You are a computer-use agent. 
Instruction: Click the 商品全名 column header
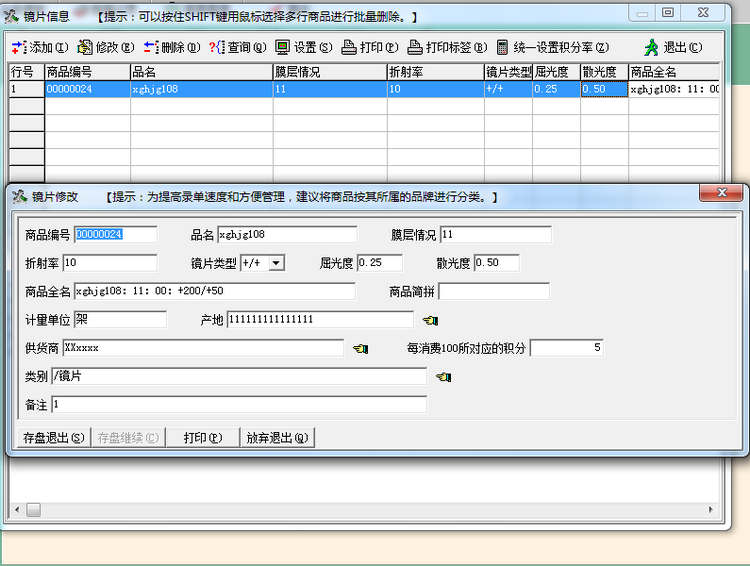click(x=673, y=72)
